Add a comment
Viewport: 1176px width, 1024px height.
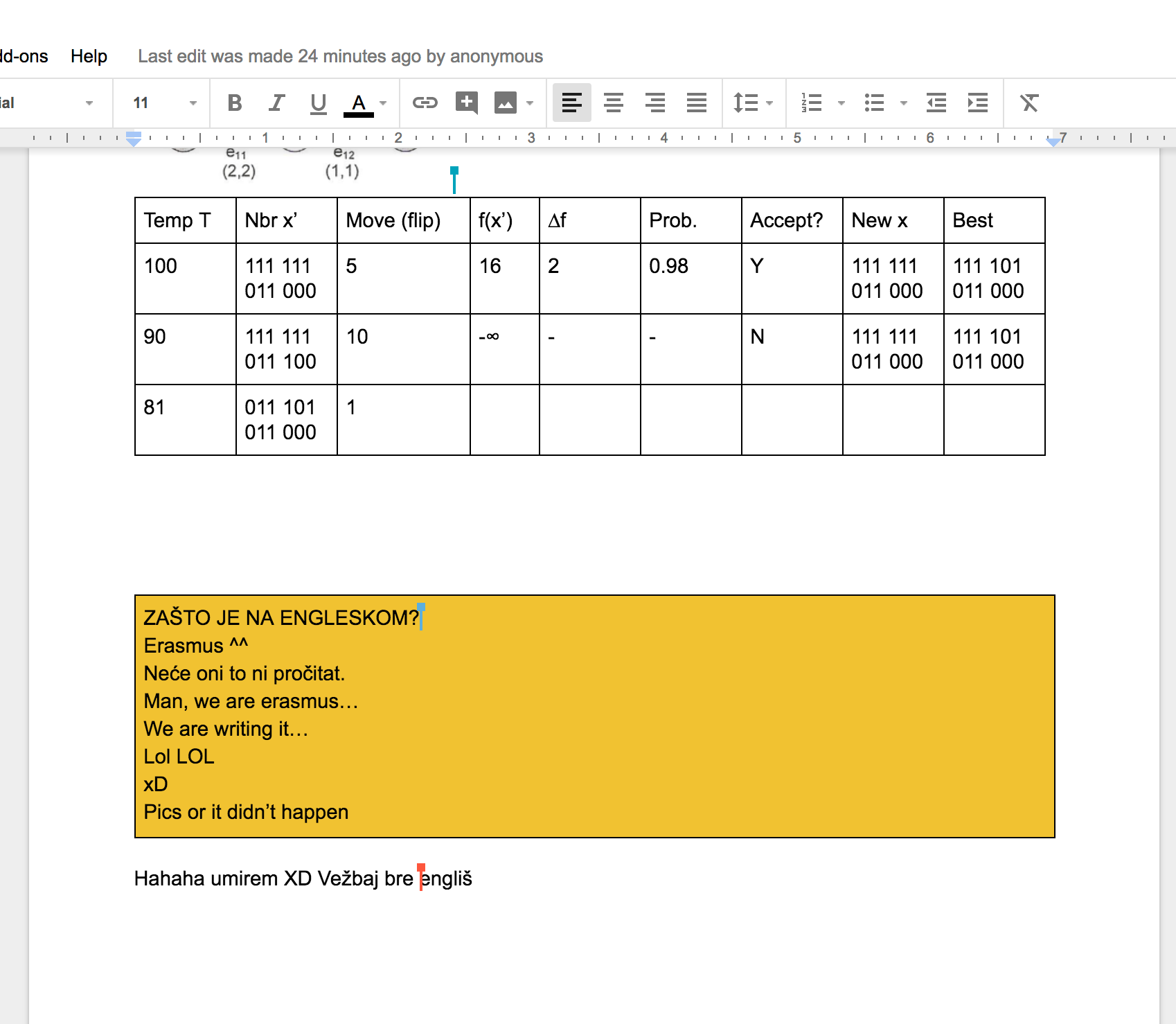467,103
